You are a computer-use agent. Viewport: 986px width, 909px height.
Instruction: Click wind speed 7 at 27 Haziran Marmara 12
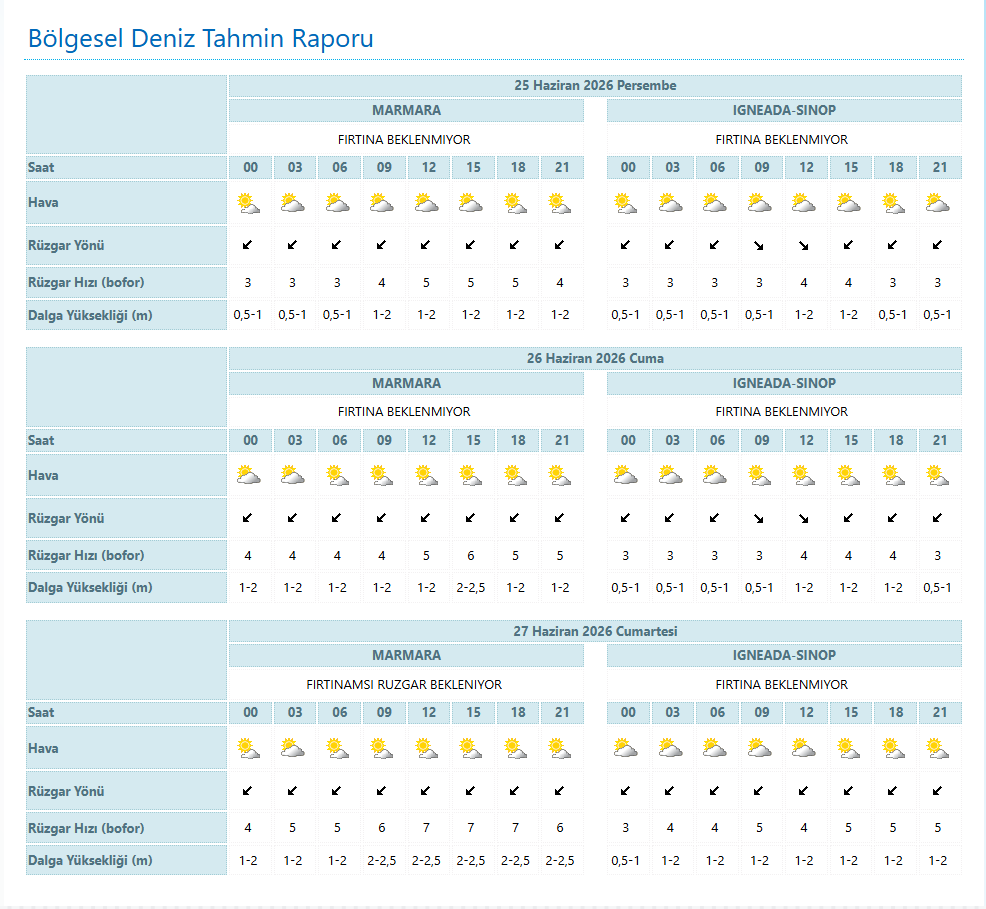click(x=426, y=828)
